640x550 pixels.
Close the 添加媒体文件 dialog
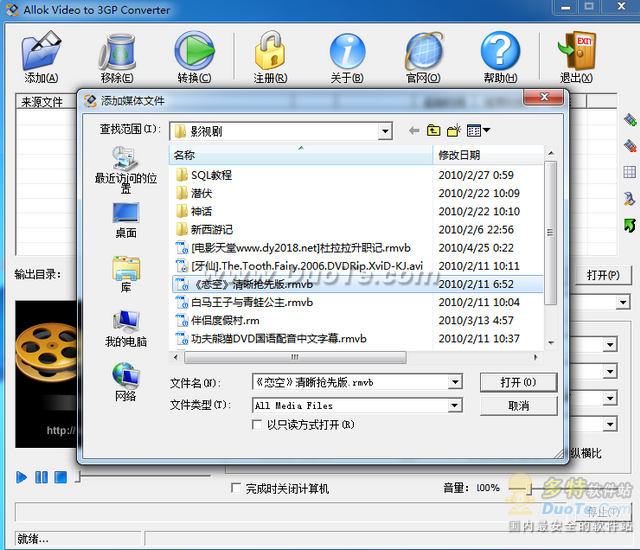tap(544, 97)
